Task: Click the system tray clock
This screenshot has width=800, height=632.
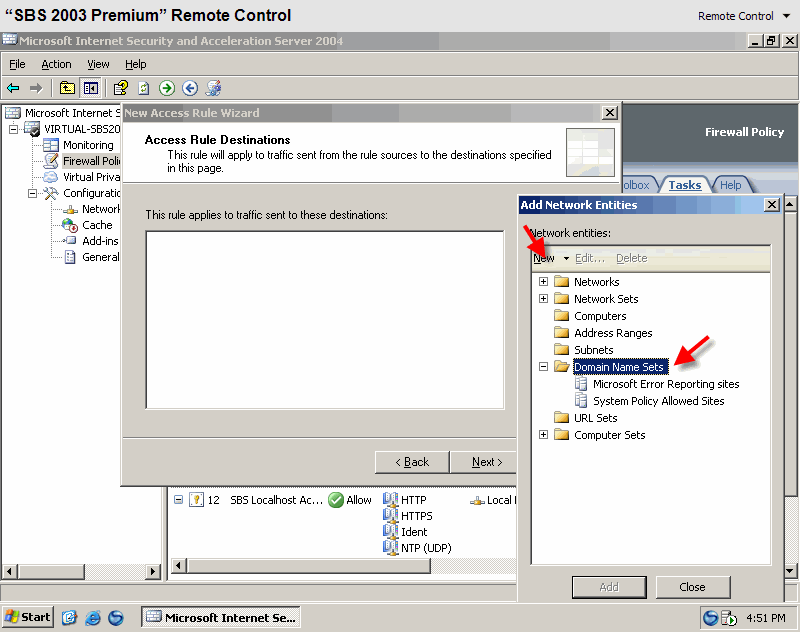Action: (765, 618)
